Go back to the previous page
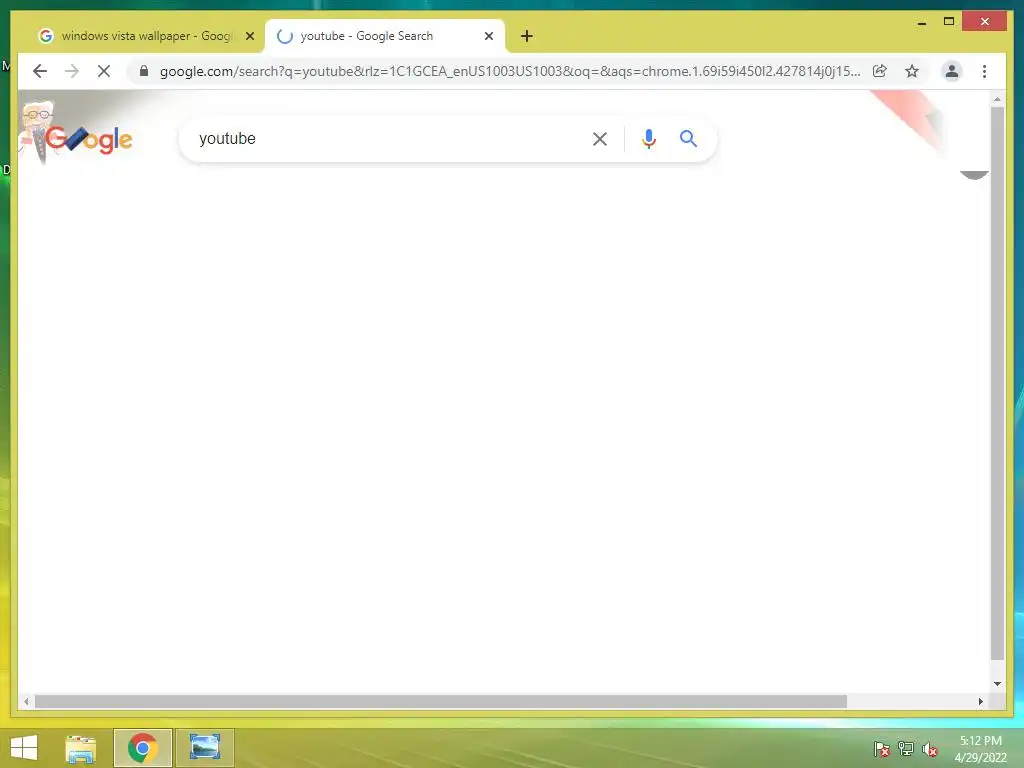1024x768 pixels. [40, 71]
